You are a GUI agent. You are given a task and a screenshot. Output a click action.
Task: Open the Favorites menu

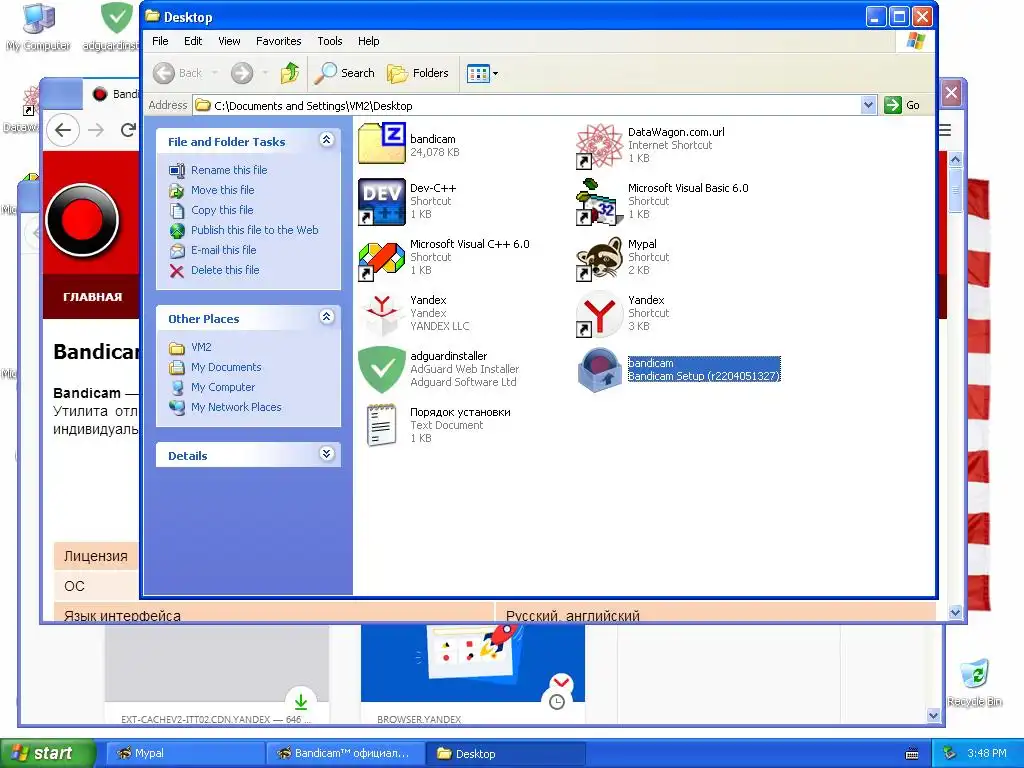(279, 41)
